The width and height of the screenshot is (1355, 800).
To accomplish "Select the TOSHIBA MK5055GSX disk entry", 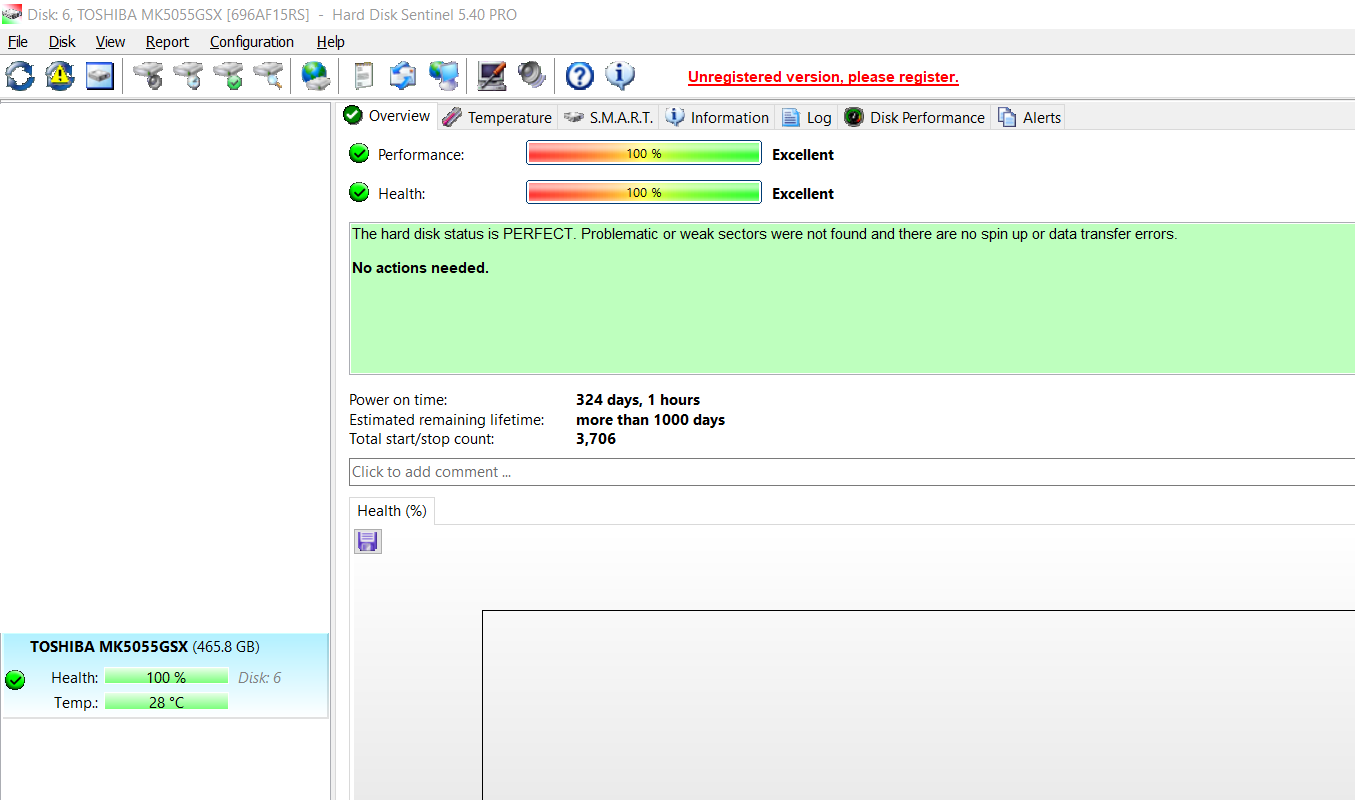I will pos(164,675).
